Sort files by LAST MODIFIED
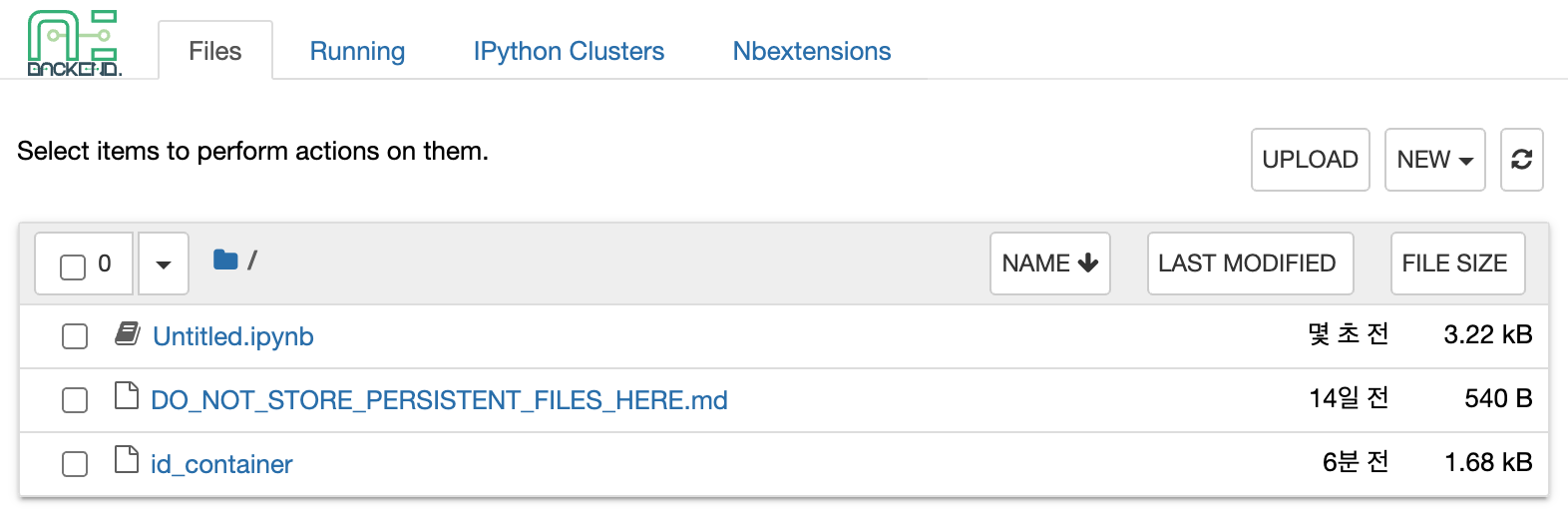 coord(1251,263)
